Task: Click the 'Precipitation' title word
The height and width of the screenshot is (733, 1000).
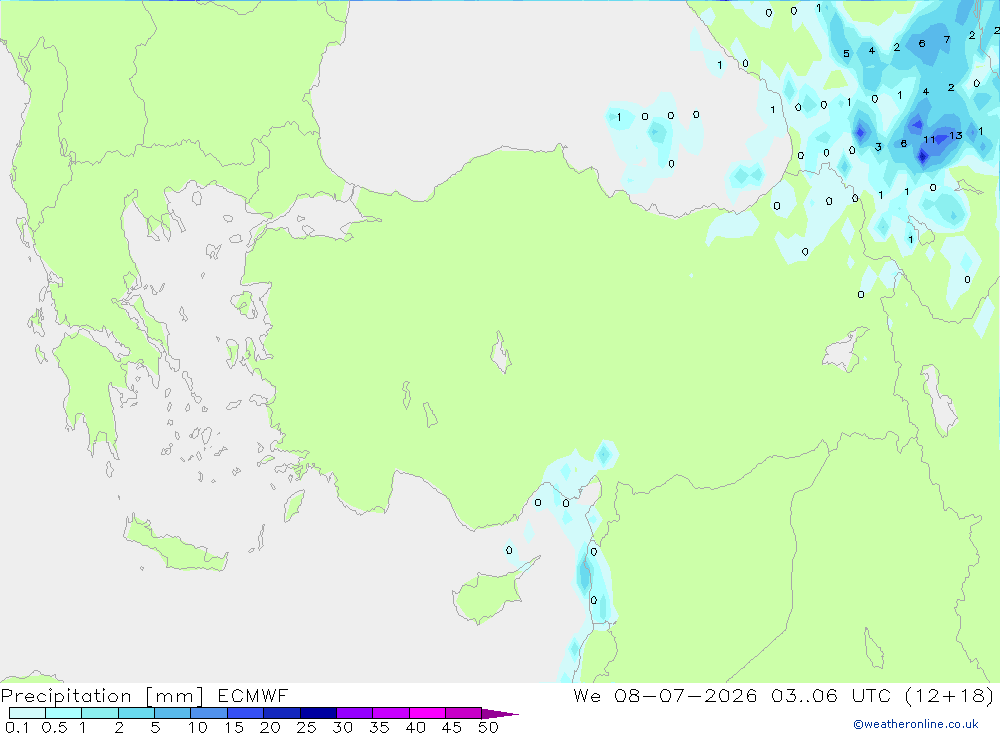Action: 66,695
